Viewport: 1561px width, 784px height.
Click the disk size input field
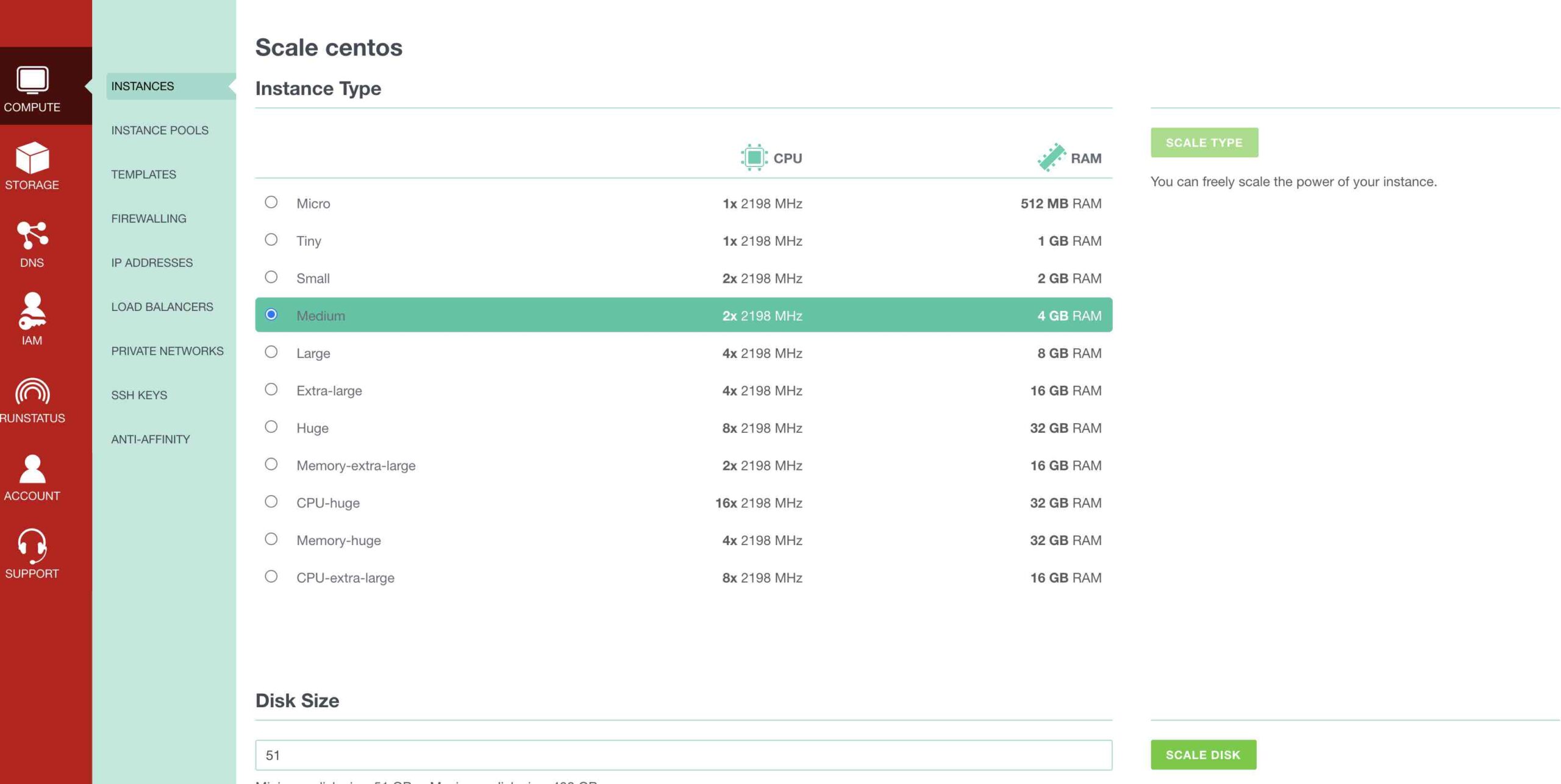pyautogui.click(x=683, y=755)
